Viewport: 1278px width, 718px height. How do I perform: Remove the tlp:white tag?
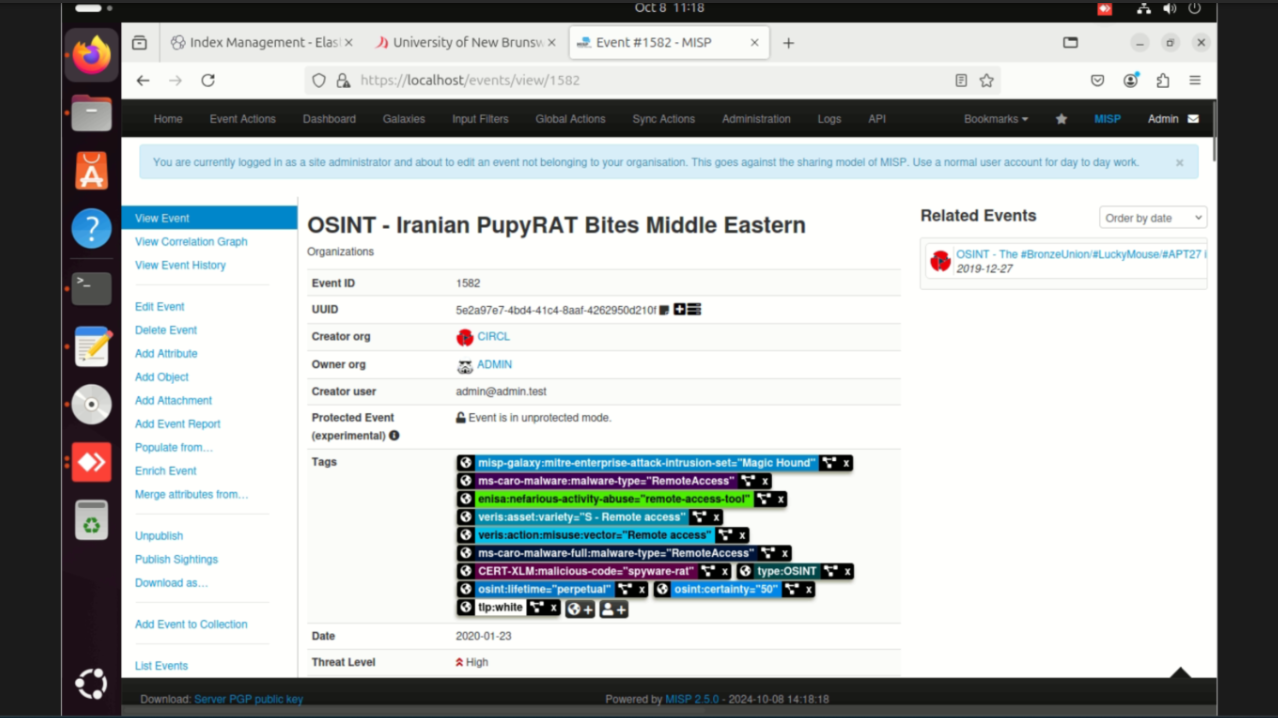(x=553, y=608)
